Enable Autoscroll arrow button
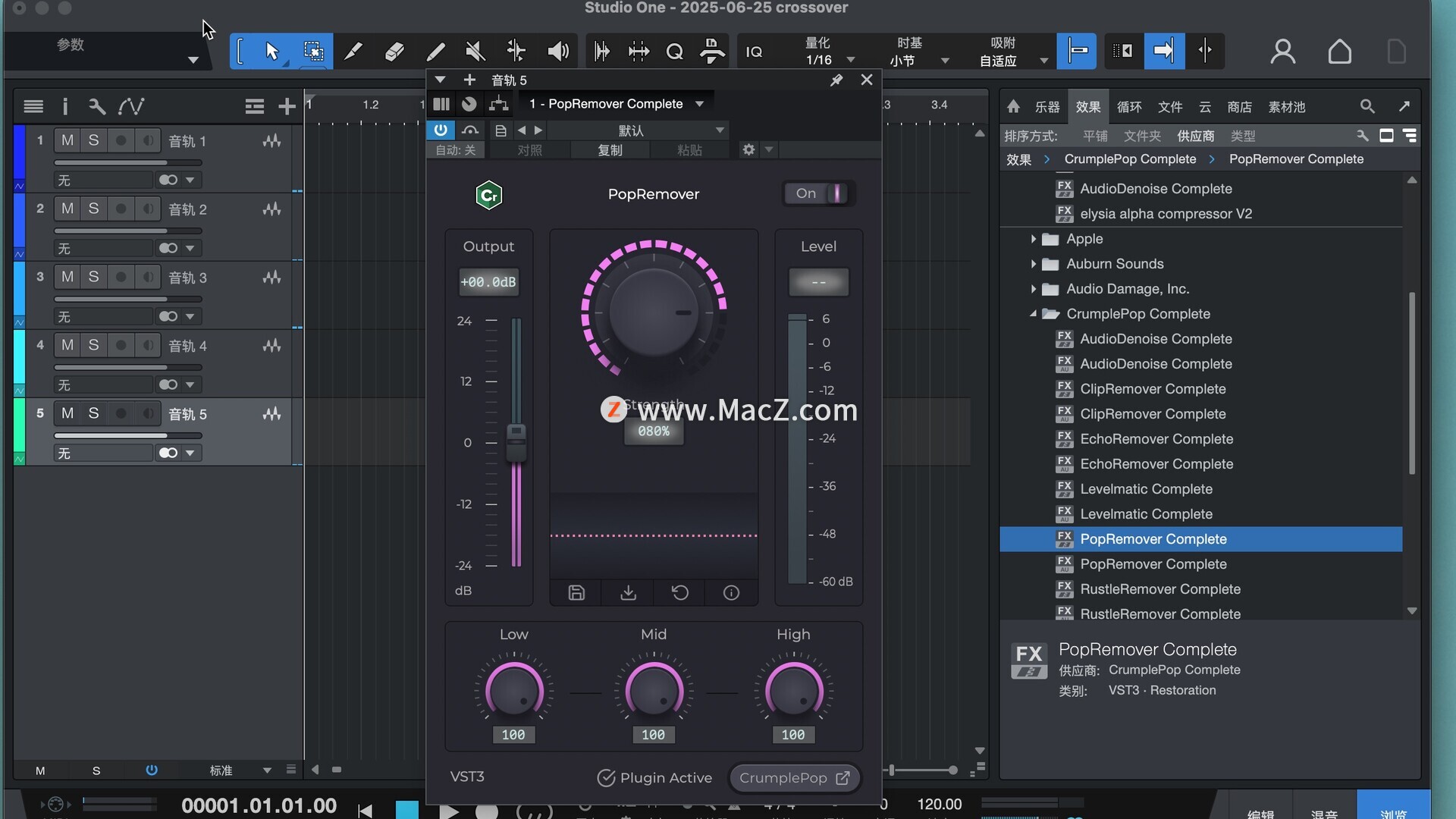Image resolution: width=1456 pixels, height=819 pixels. pos(1164,52)
